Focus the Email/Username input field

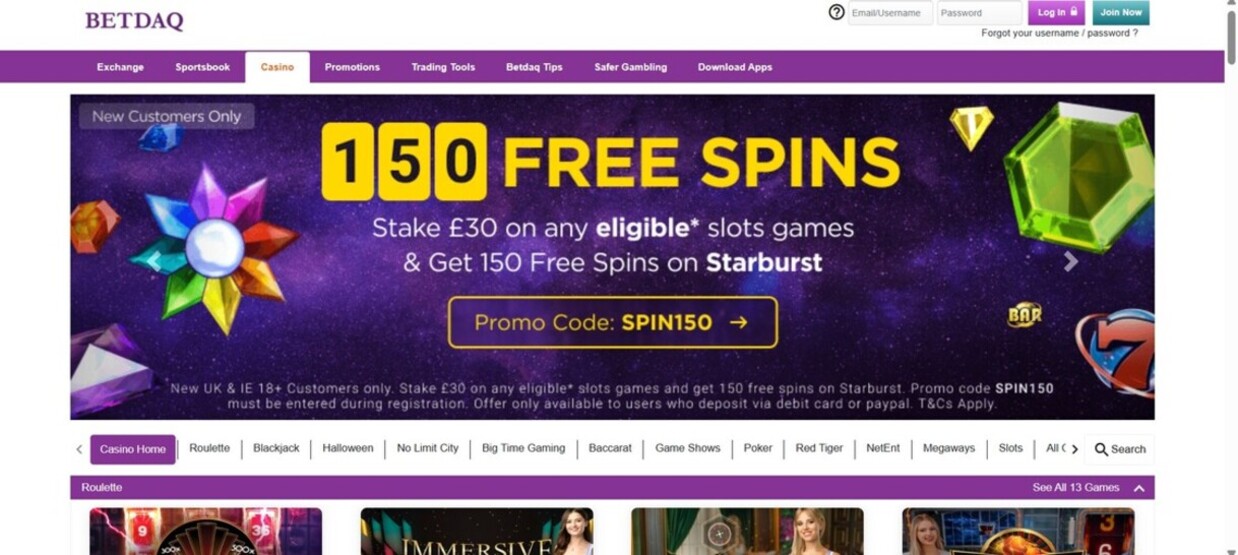pyautogui.click(x=890, y=13)
